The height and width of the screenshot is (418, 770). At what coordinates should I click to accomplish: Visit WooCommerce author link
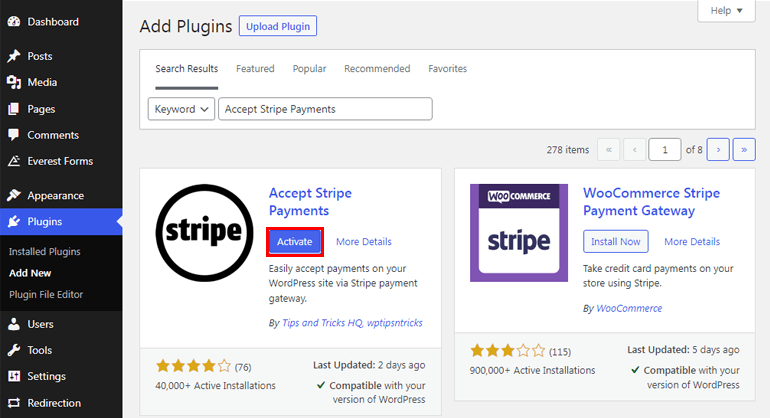[629, 308]
